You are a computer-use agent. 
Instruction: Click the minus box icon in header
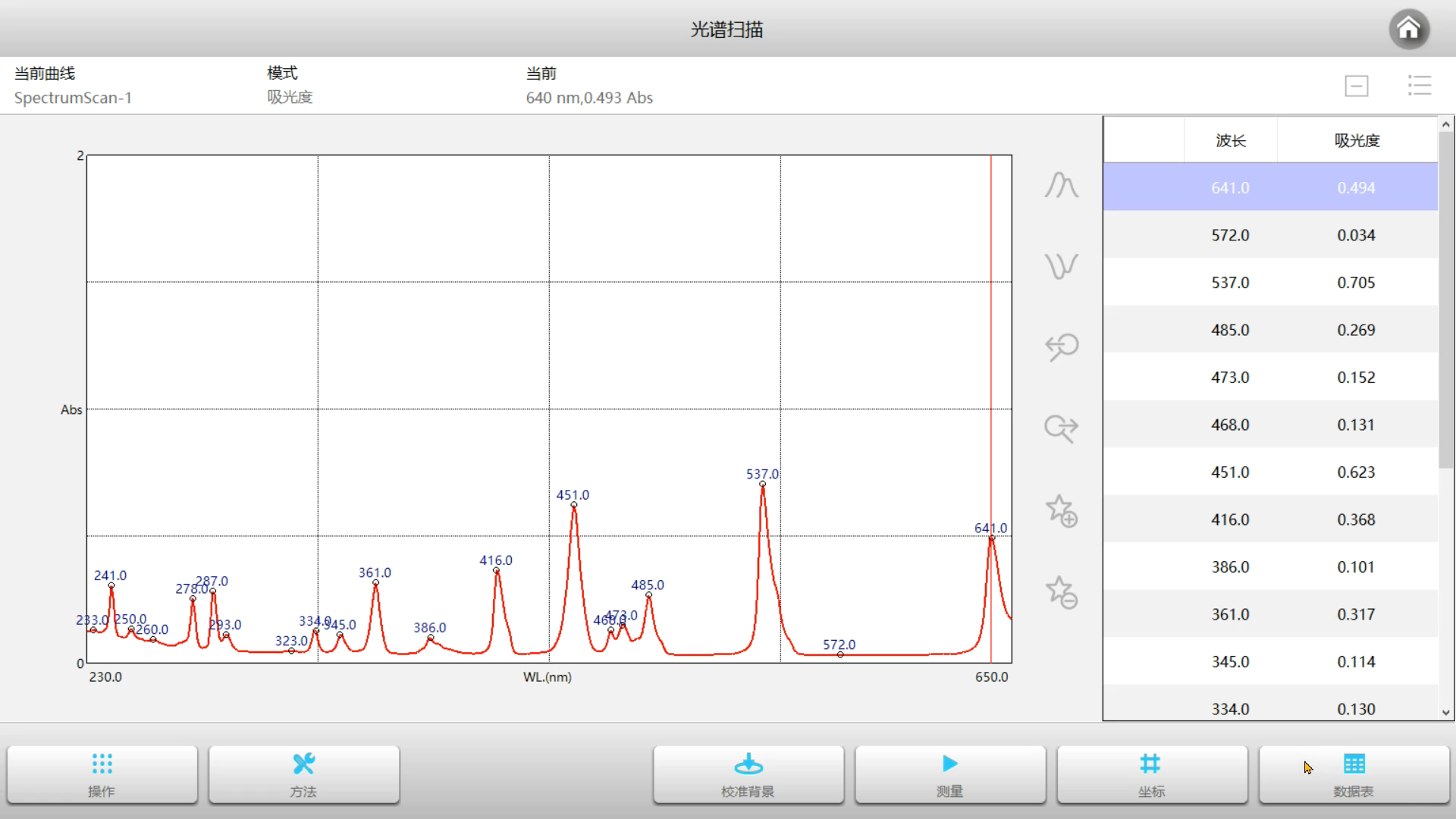pyautogui.click(x=1357, y=86)
